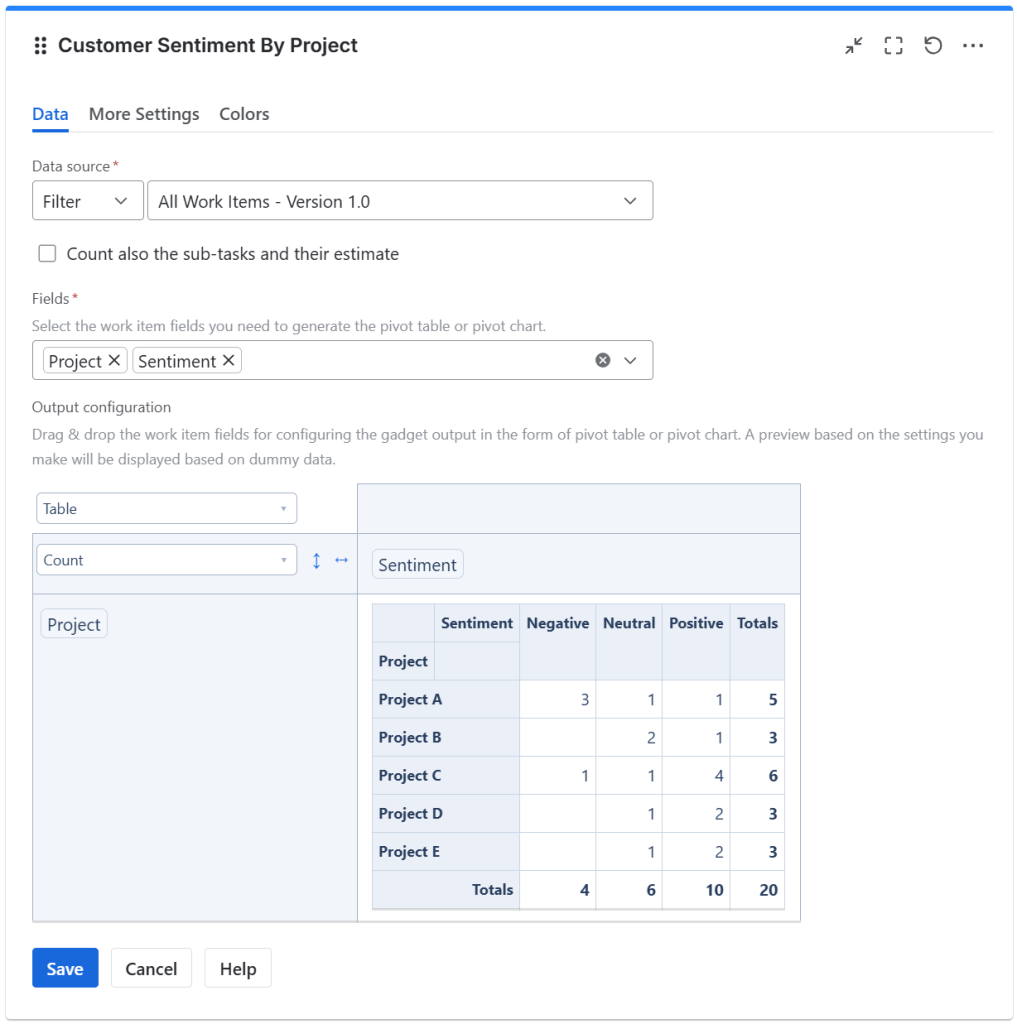The height and width of the screenshot is (1024, 1017).
Task: Switch to the Colors tab
Action: tap(244, 114)
